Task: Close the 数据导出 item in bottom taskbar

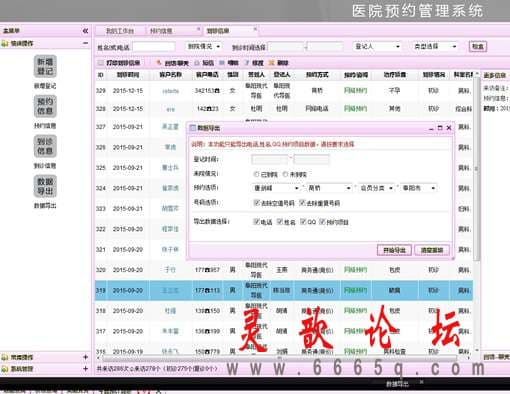Action: pyautogui.click(x=421, y=382)
